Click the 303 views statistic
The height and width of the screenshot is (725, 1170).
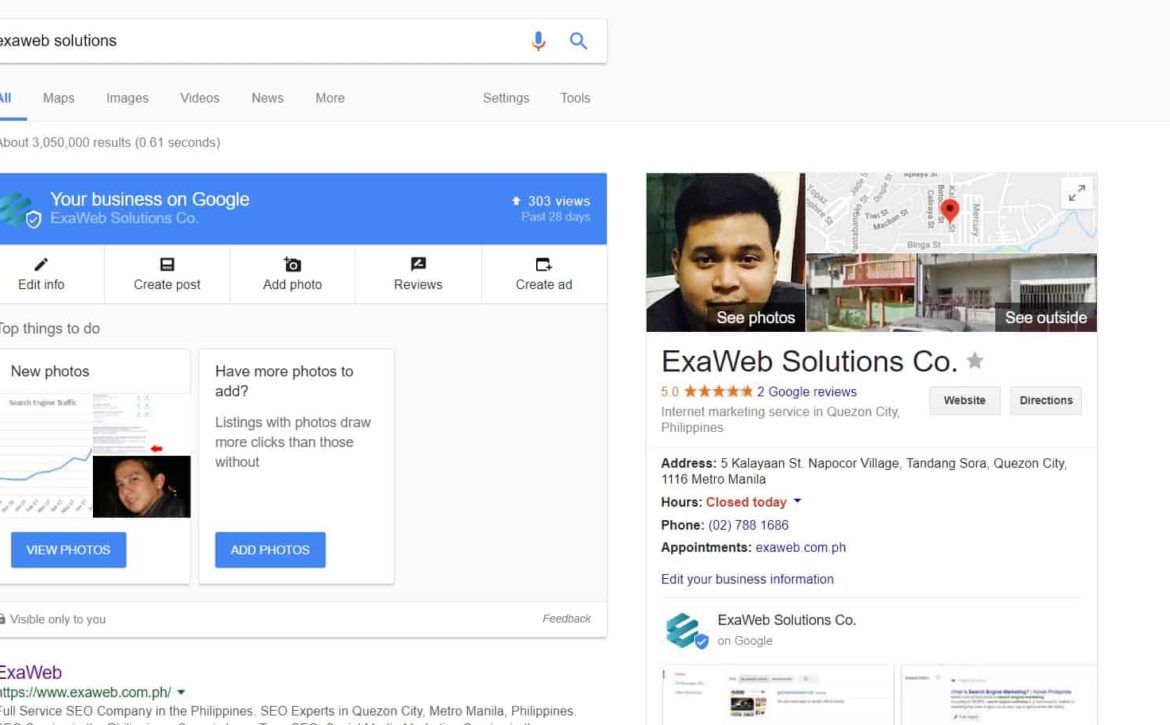click(551, 201)
